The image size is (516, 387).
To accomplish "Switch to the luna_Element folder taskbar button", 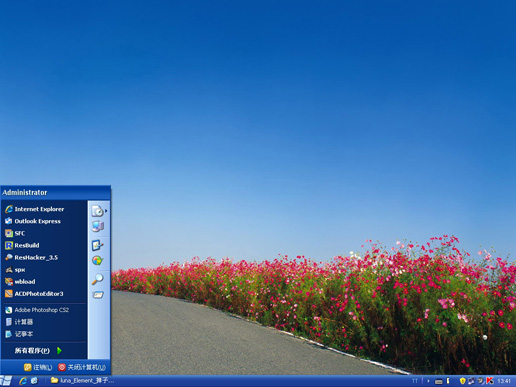I will click(x=82, y=381).
